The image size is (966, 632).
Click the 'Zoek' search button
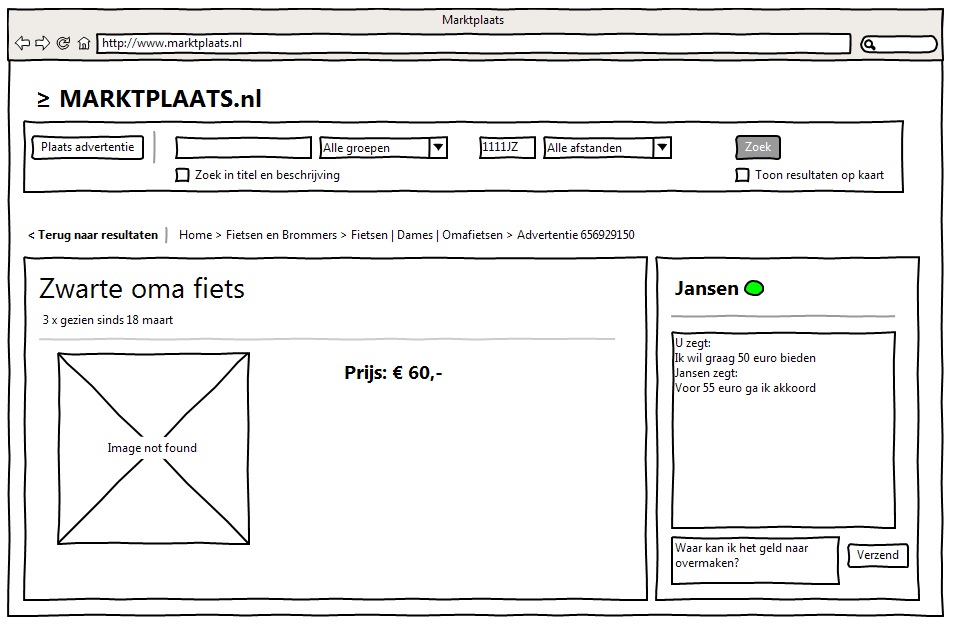pyautogui.click(x=758, y=147)
